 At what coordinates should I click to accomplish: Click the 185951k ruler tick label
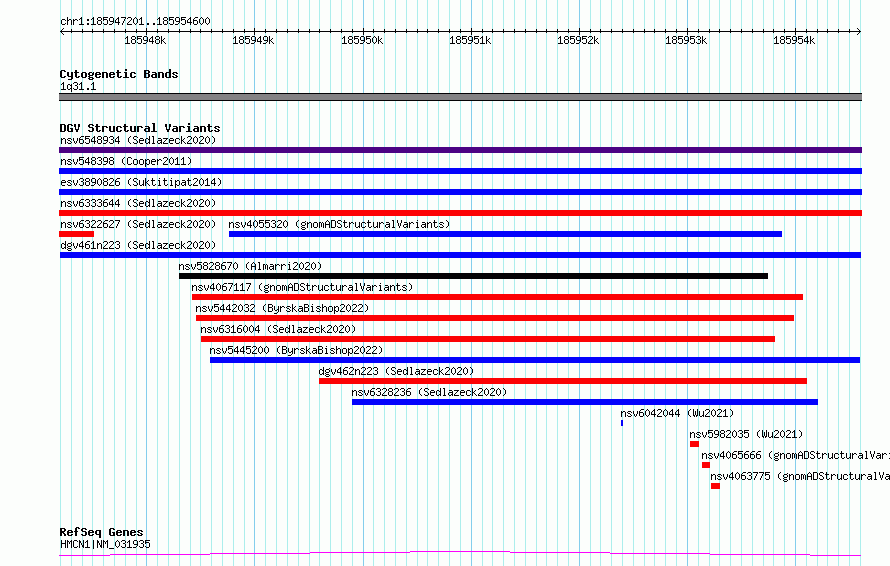(x=470, y=40)
